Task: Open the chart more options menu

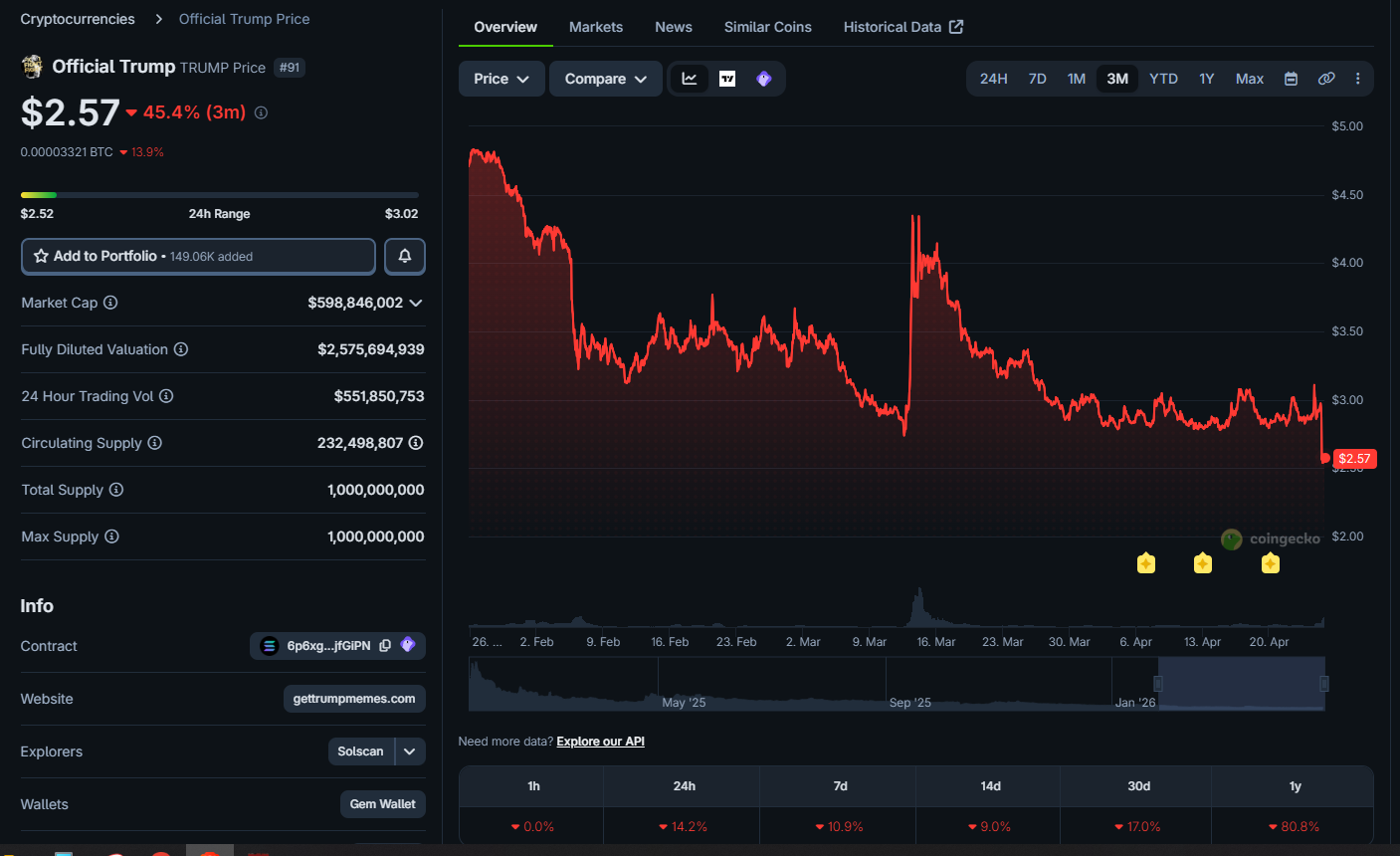Action: [1357, 79]
